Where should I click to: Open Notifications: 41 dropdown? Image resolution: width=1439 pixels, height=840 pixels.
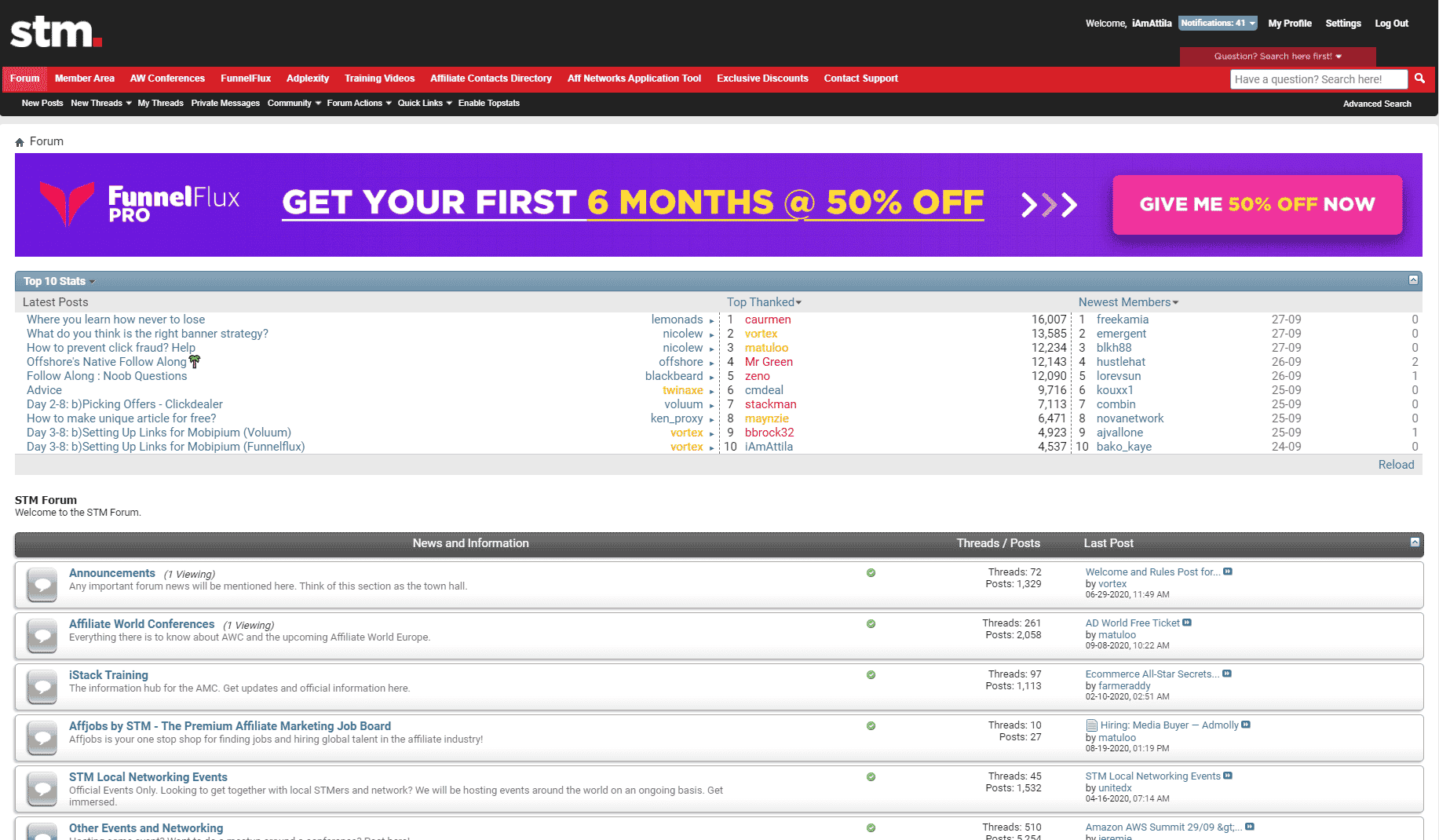click(1218, 23)
